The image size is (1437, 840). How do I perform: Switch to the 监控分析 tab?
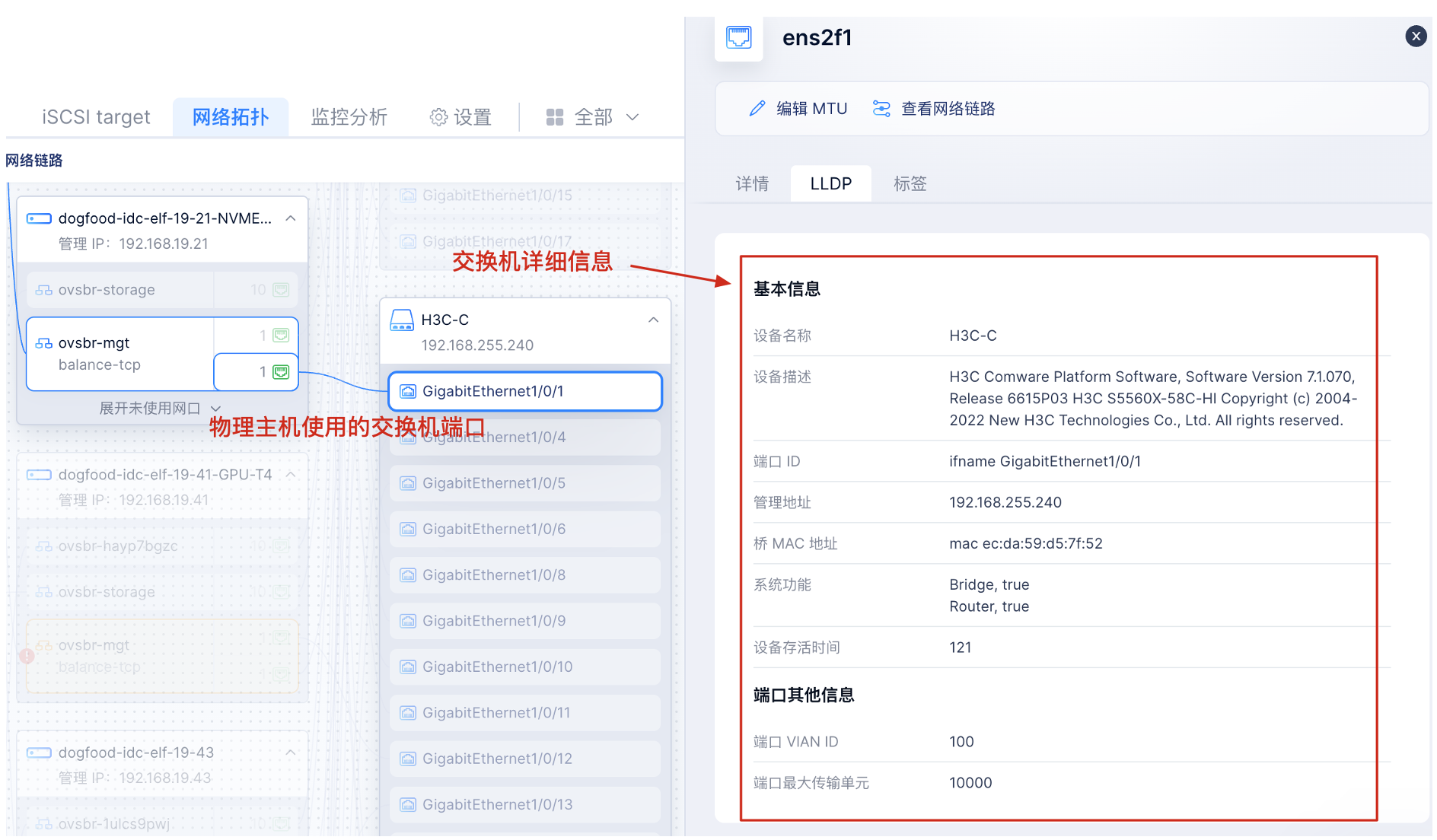349,117
